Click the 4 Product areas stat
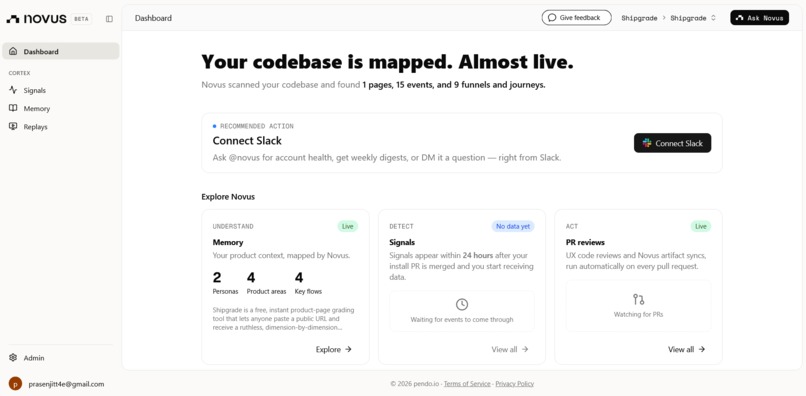Screen dimensions: 806x396 coord(266,283)
